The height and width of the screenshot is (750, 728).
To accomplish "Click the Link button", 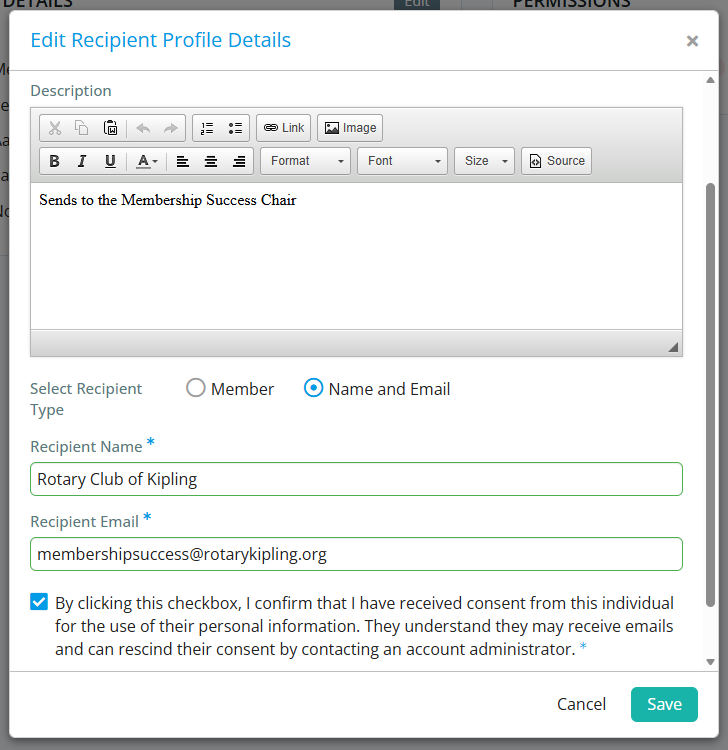I will point(284,128).
